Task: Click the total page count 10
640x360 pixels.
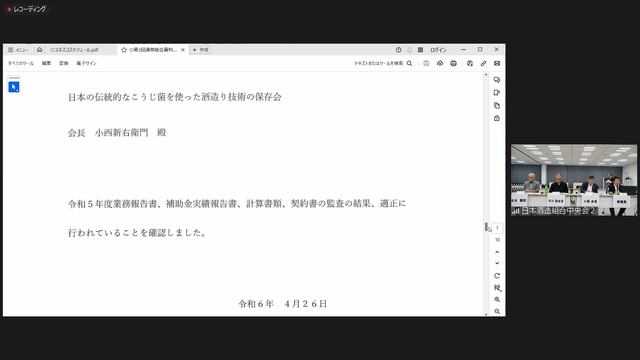Action: click(x=497, y=240)
